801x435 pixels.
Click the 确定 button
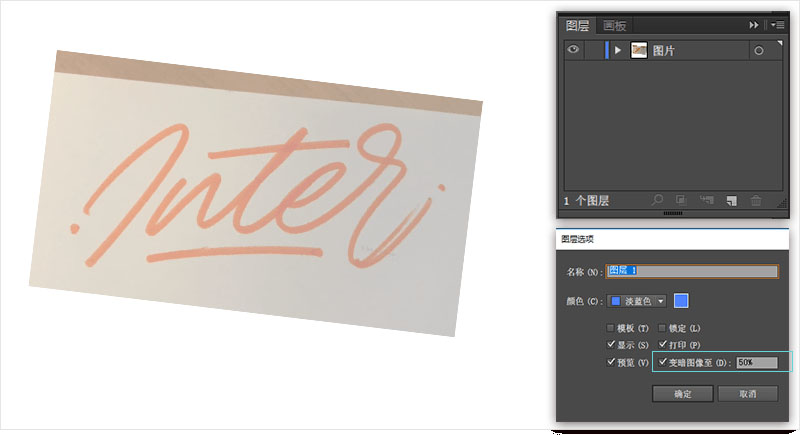tap(682, 394)
